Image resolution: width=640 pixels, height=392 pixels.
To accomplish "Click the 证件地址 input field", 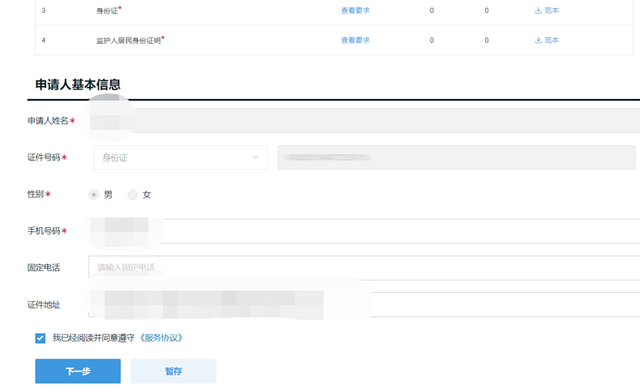I will pyautogui.click(x=364, y=305).
